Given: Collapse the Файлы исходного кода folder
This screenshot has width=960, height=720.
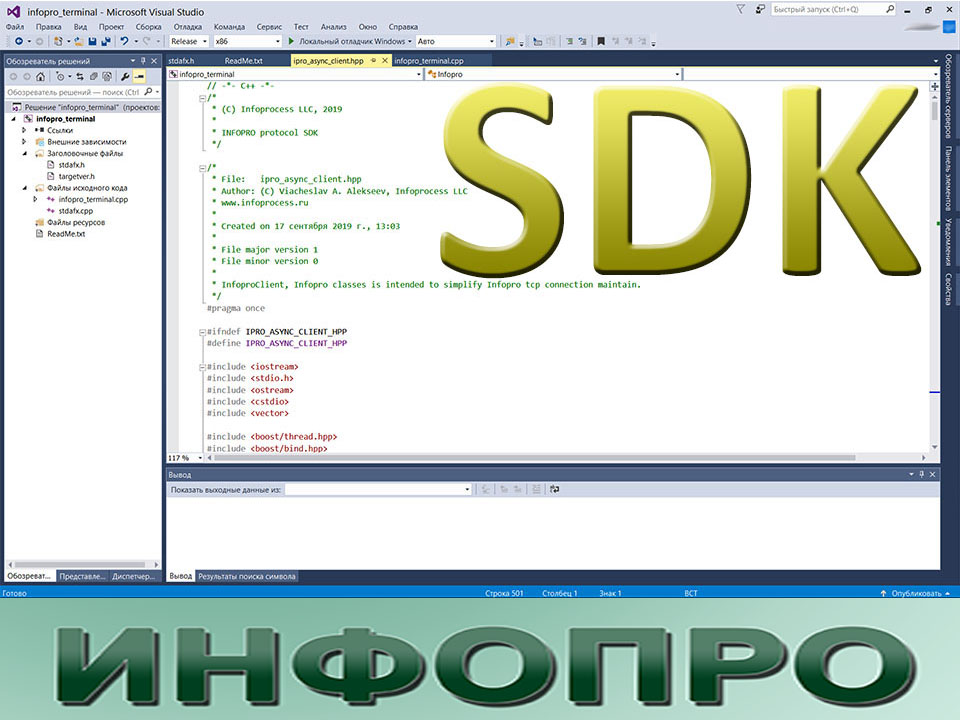Looking at the screenshot, I should [x=24, y=188].
